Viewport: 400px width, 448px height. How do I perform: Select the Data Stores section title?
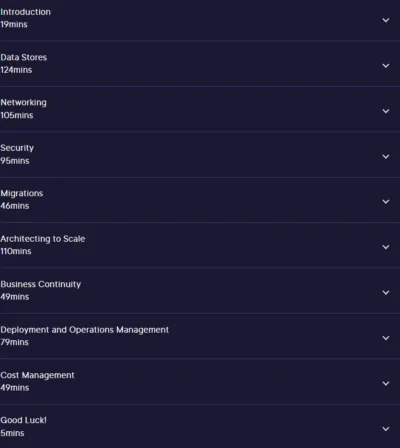coord(24,57)
